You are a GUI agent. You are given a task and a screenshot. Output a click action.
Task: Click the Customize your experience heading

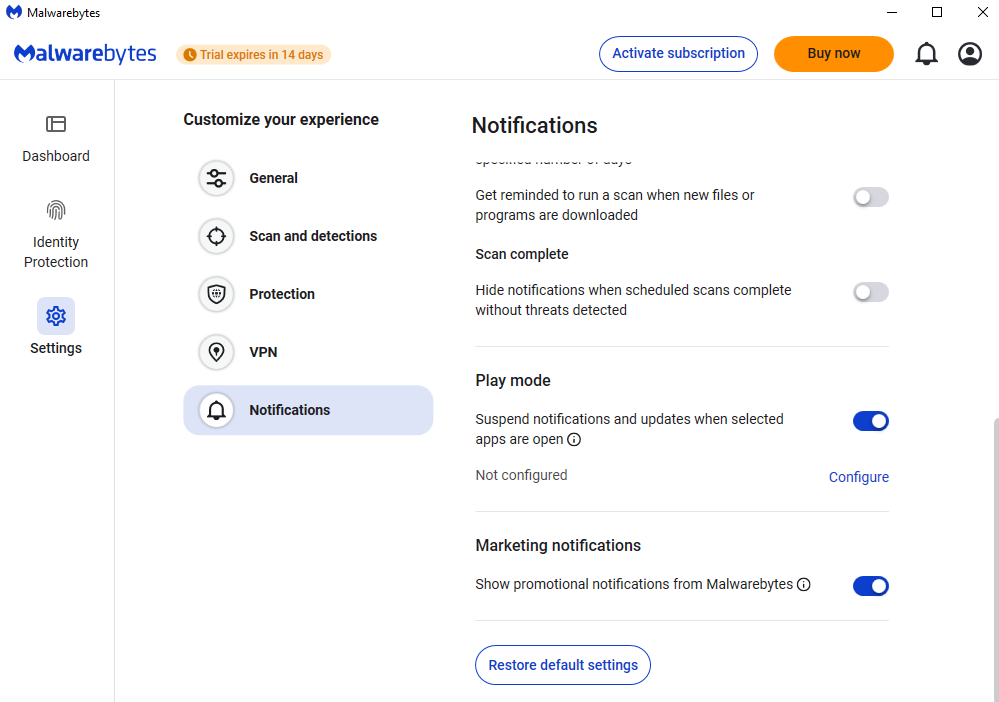(x=281, y=120)
